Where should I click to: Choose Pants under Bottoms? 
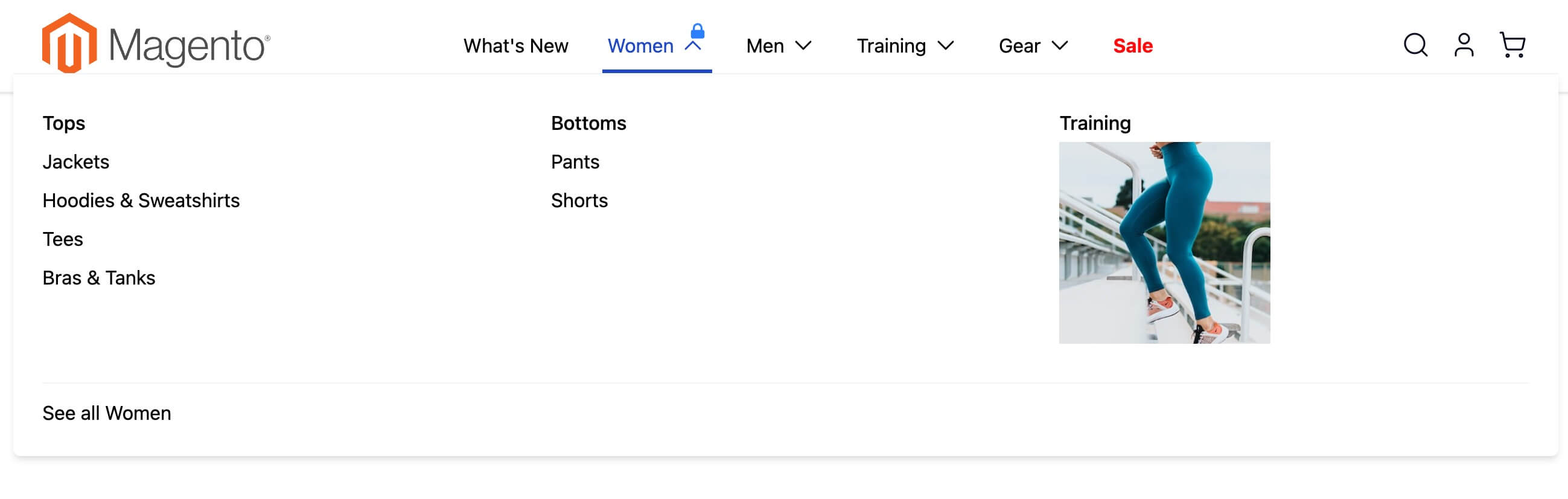(x=575, y=162)
